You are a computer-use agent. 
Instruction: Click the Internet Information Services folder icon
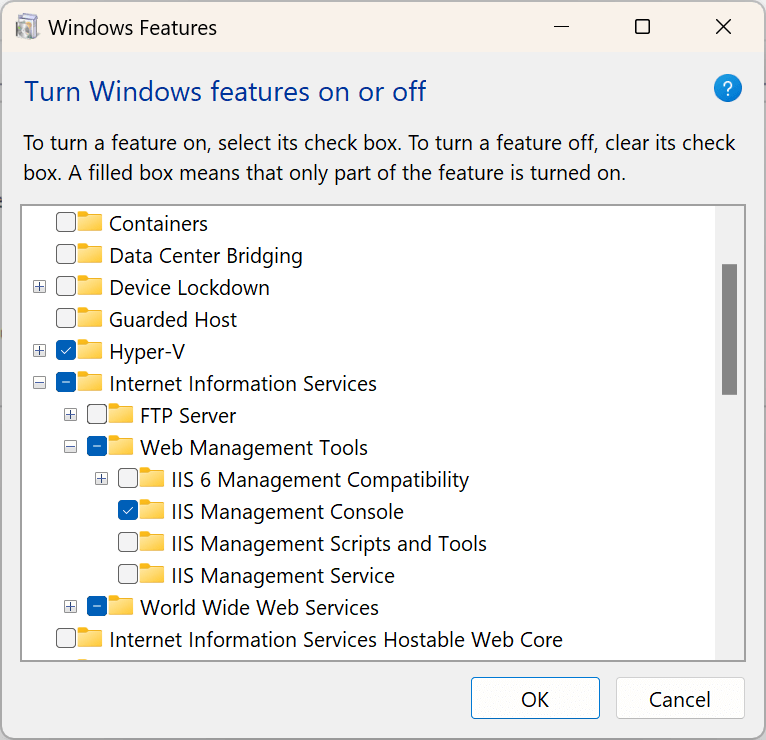(90, 382)
